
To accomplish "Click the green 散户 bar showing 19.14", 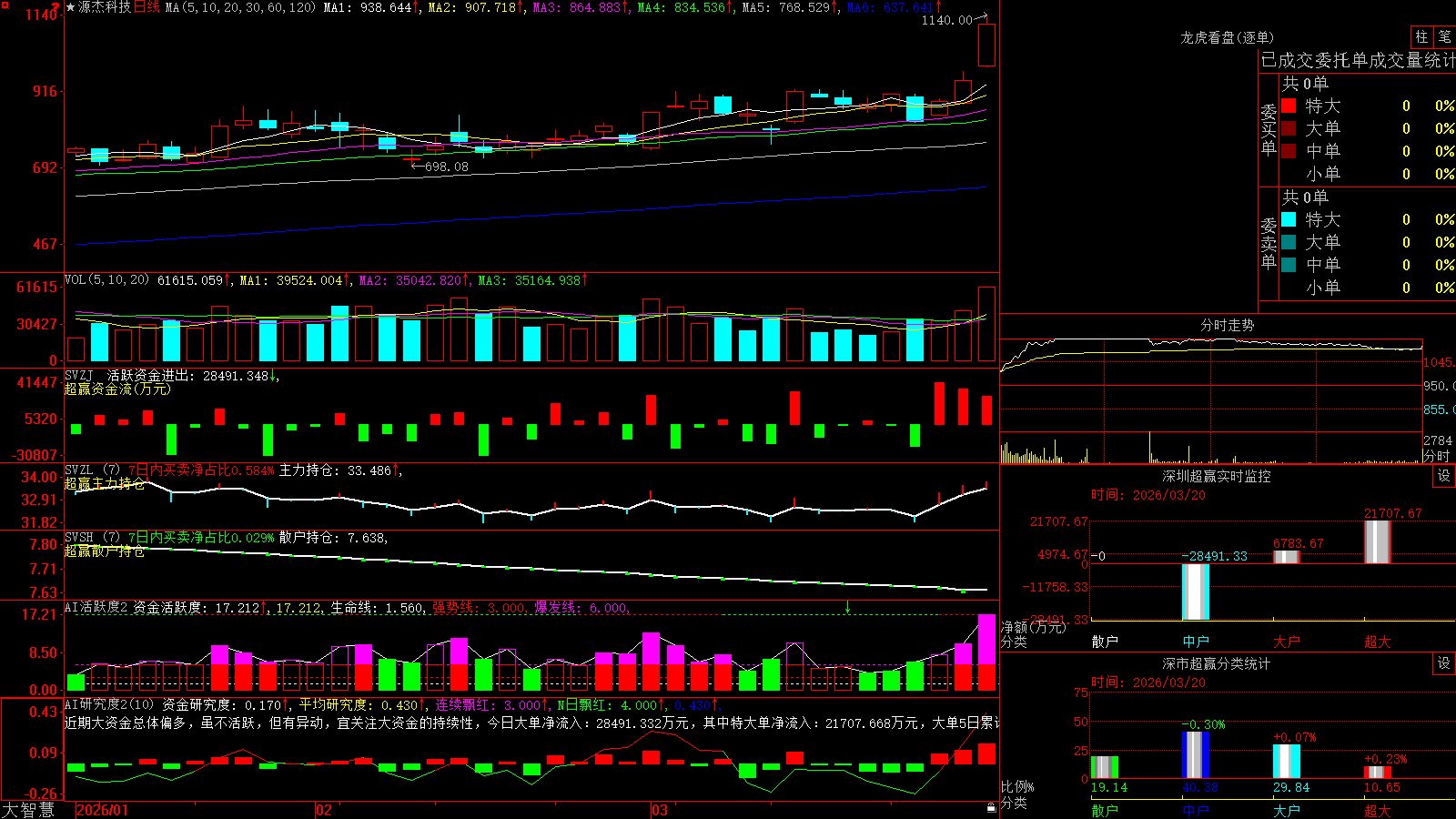I will pos(1105,767).
